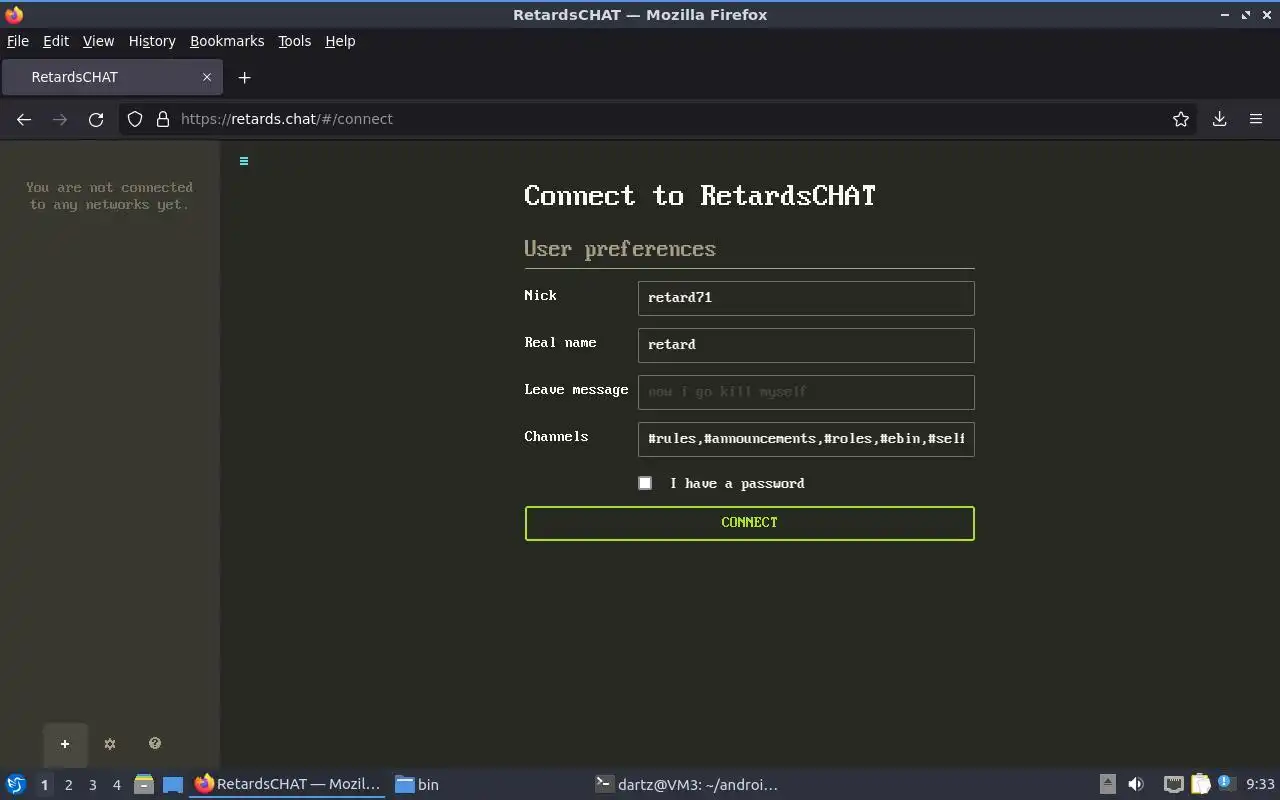Image resolution: width=1280 pixels, height=800 pixels.
Task: Switch to the bin taskbar window
Action: (417, 785)
